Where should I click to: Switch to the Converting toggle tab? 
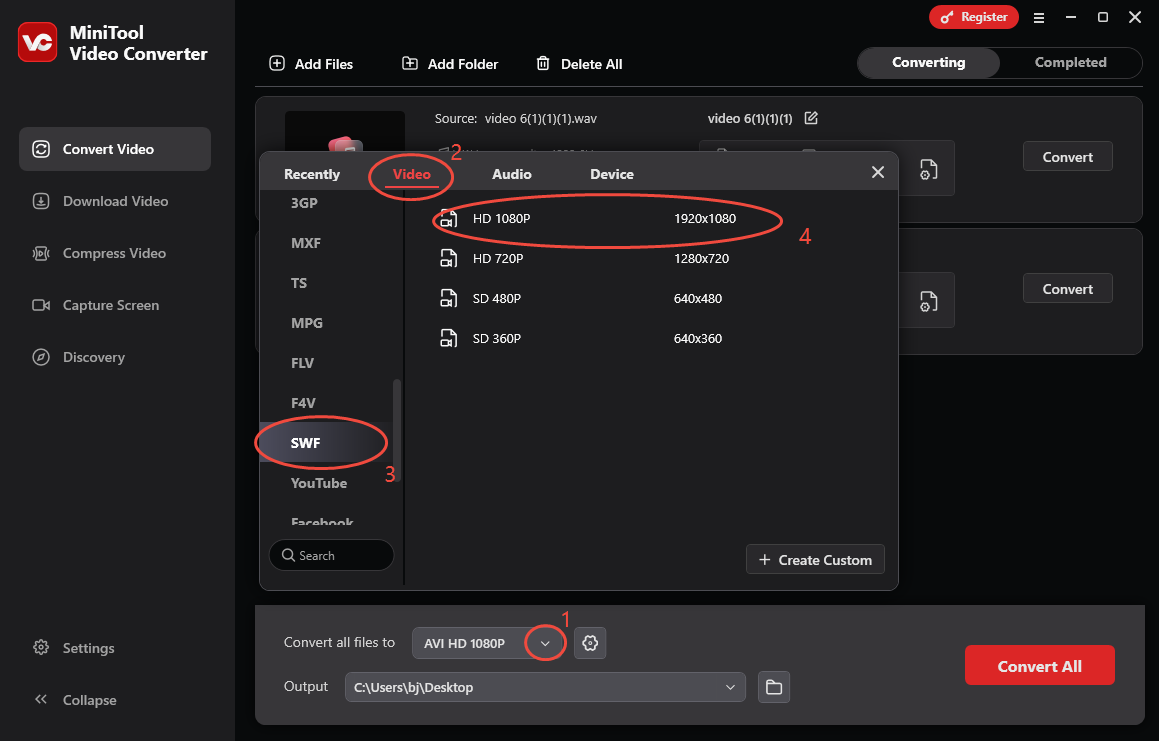928,63
